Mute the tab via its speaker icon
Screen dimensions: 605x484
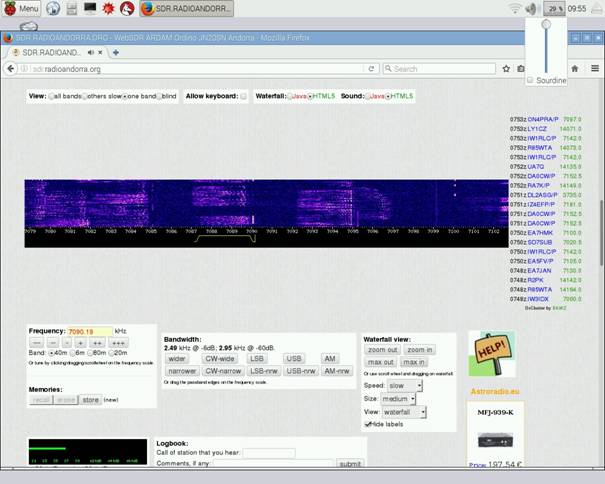(90, 52)
